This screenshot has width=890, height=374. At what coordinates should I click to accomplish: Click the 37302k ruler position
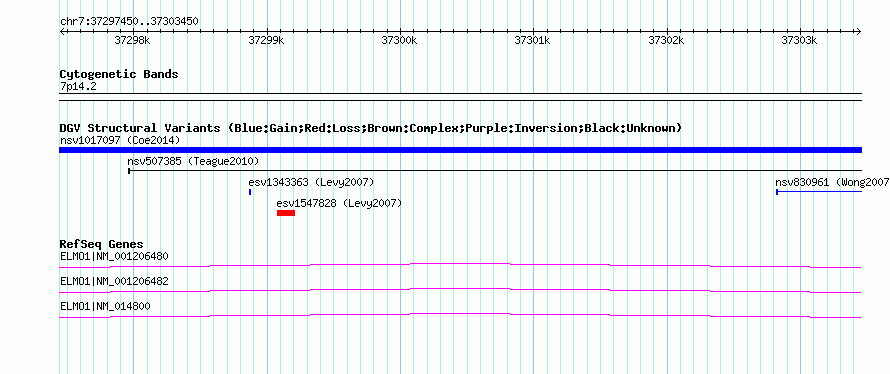[x=666, y=40]
